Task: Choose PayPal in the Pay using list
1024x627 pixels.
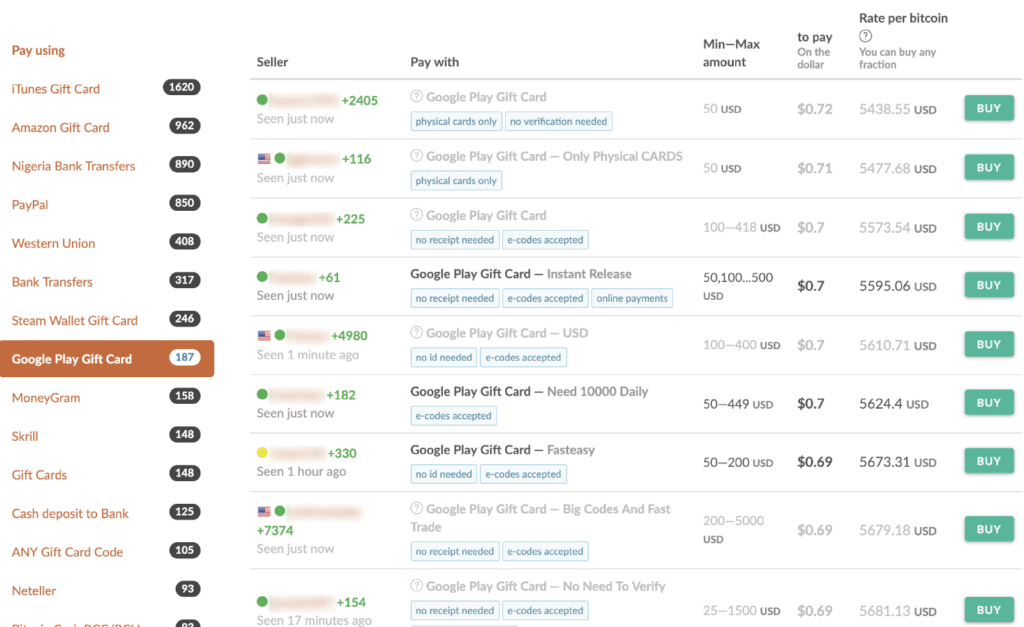Action: [x=30, y=204]
